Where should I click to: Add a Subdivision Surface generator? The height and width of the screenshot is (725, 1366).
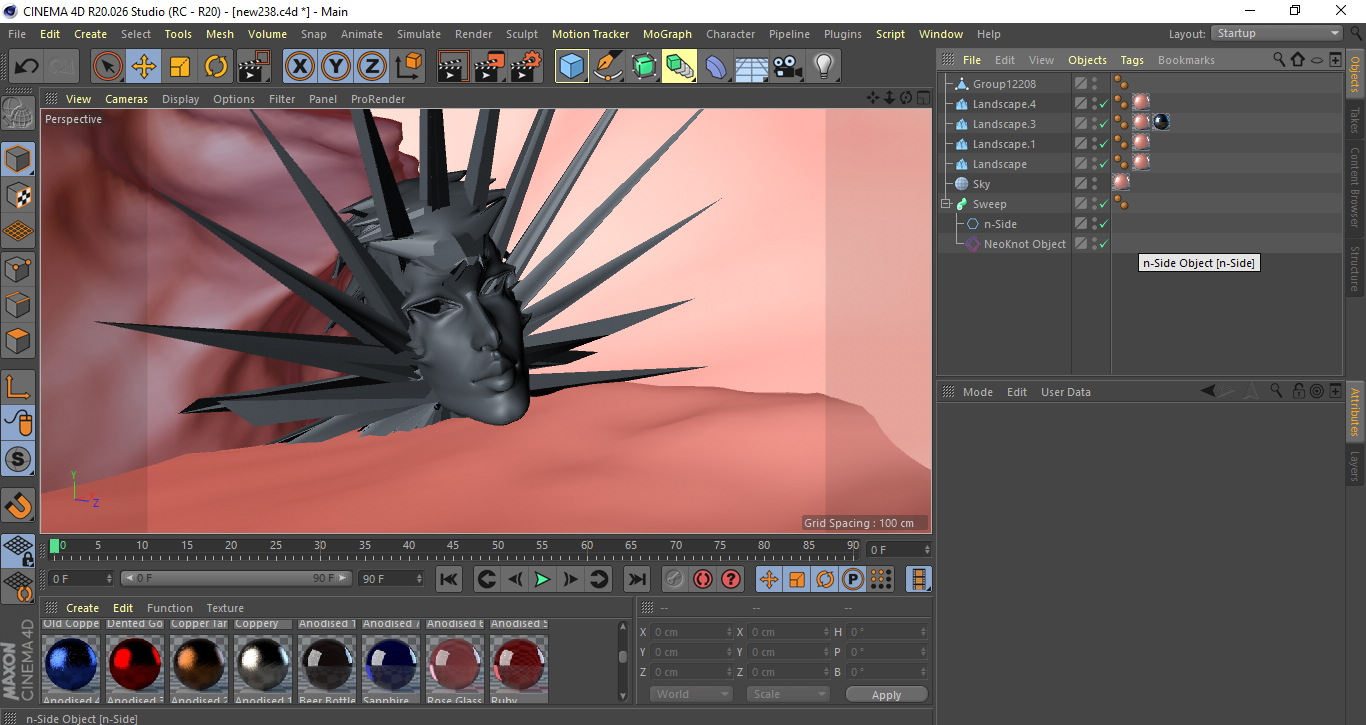(644, 67)
